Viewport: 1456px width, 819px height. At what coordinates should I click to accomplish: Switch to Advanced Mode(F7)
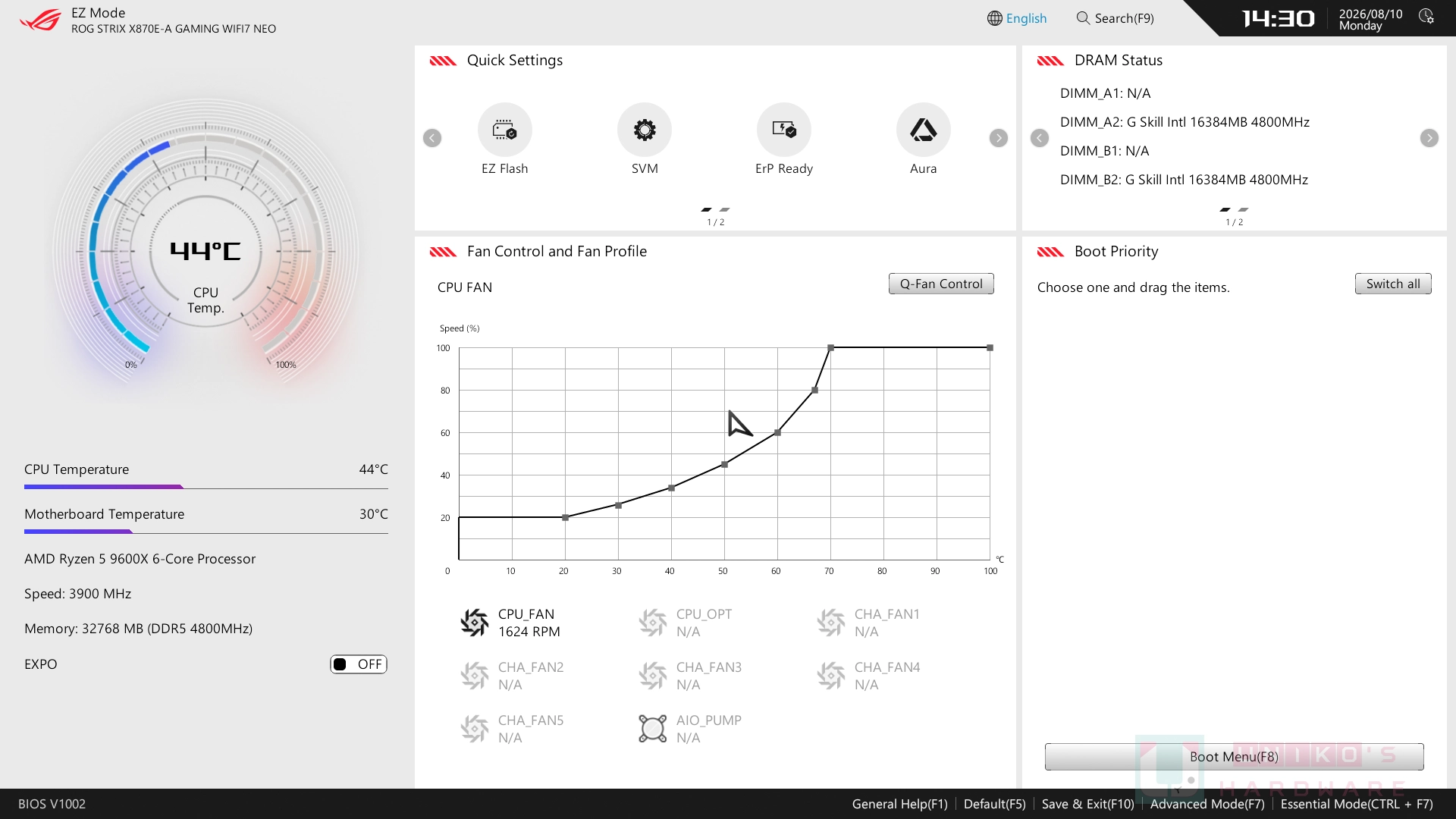click(1207, 804)
